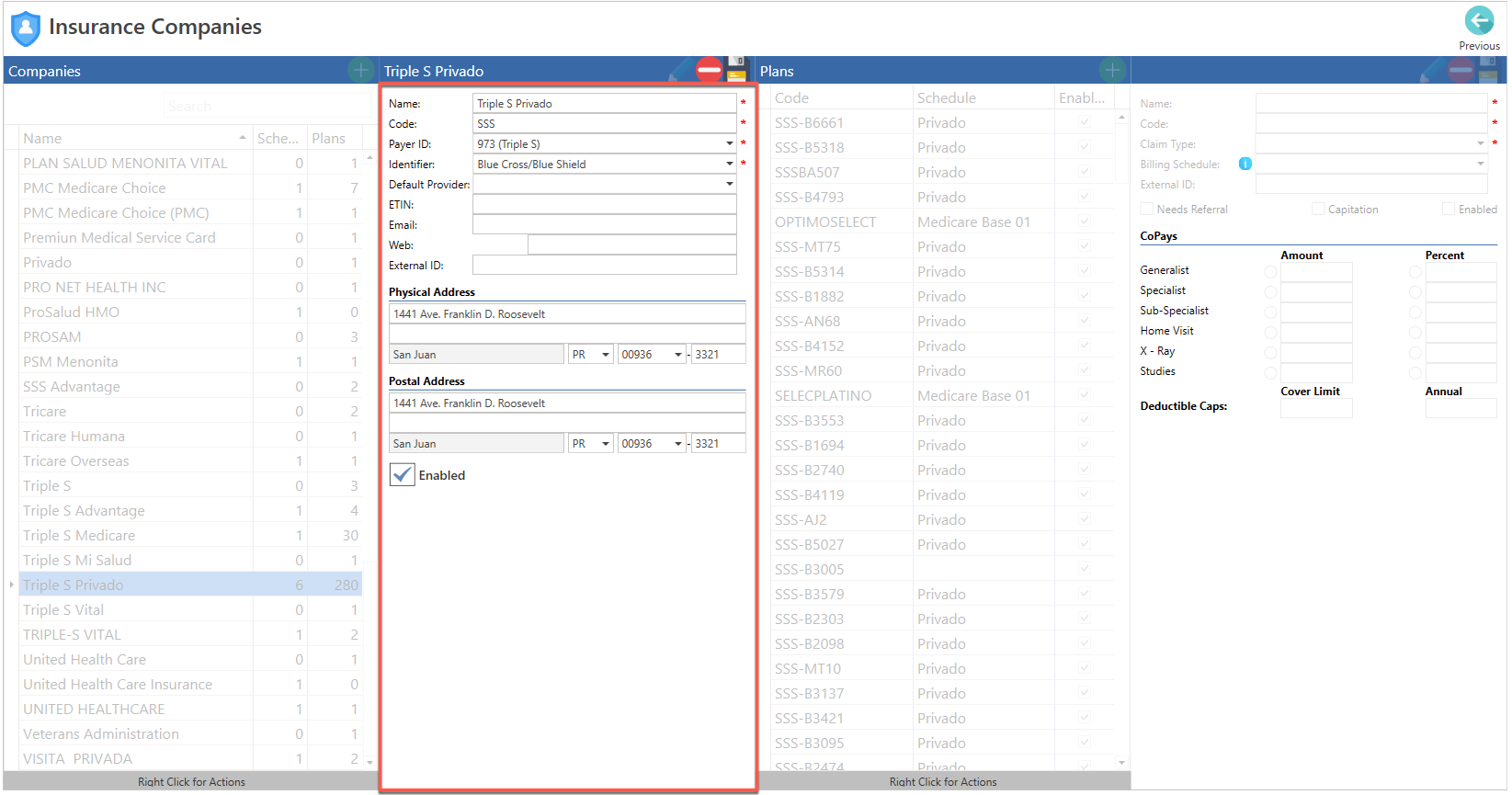Click Companies list scroll down arrow
The image size is (1512, 795).
(369, 762)
